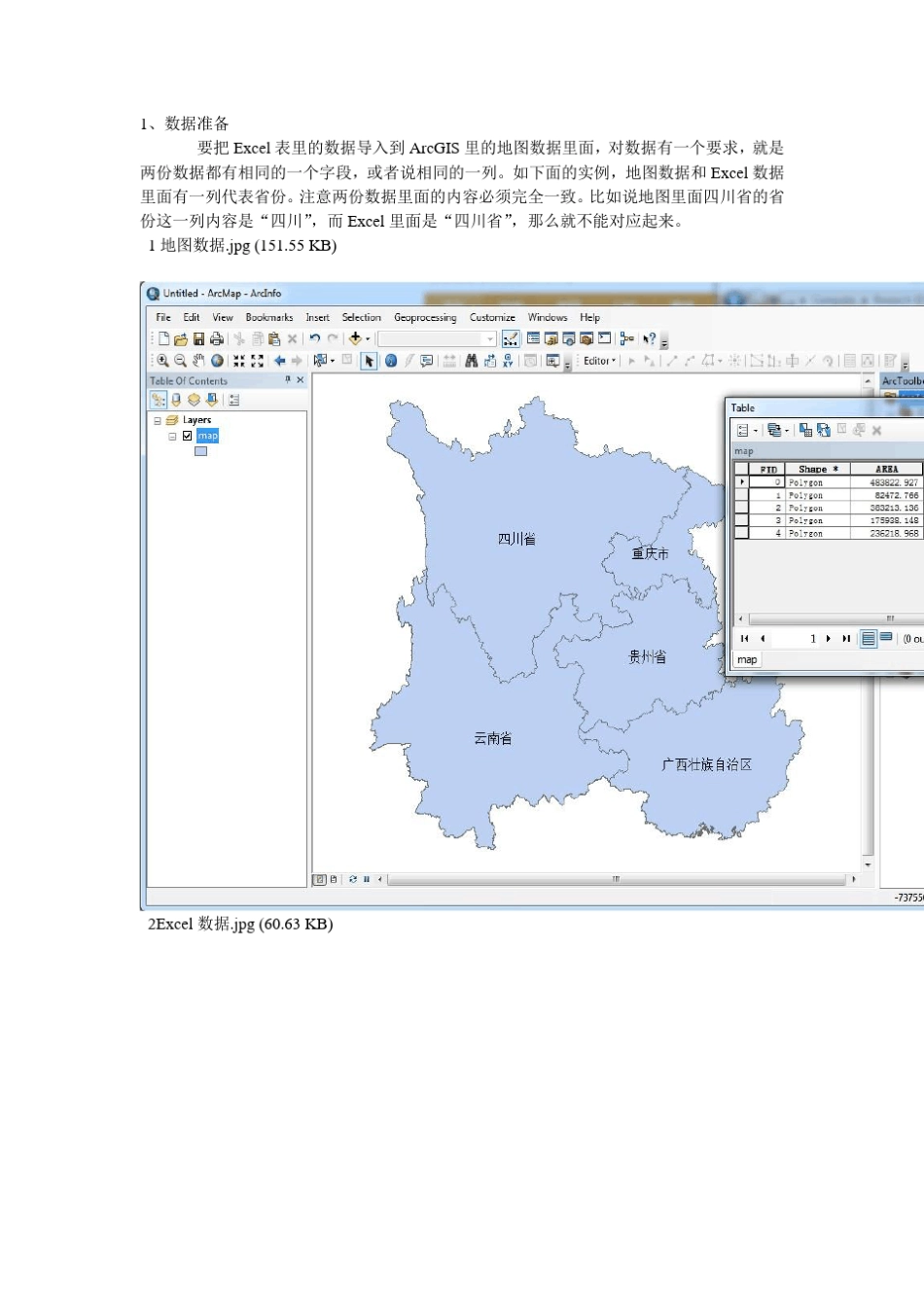The image size is (924, 1307).
Task: Open the Customize menu
Action: point(492,317)
